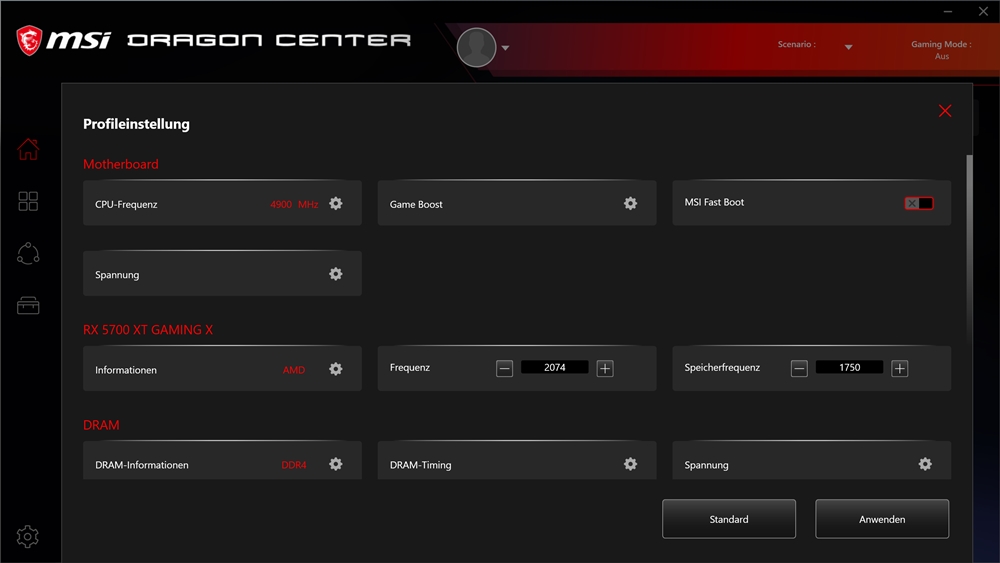Open the toolbox sidebar icon
Screen dimensions: 1000x563
tap(28, 306)
